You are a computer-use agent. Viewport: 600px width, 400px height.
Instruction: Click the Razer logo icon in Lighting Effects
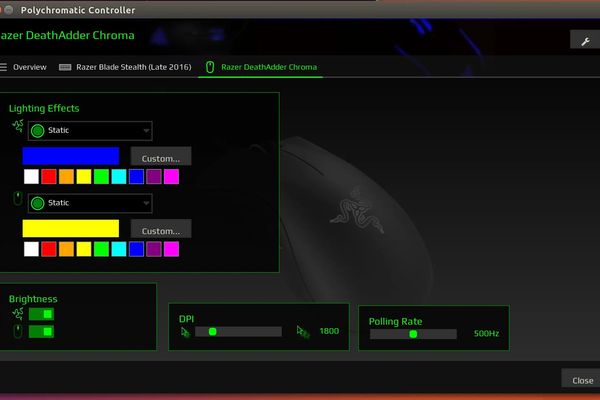tap(18, 126)
